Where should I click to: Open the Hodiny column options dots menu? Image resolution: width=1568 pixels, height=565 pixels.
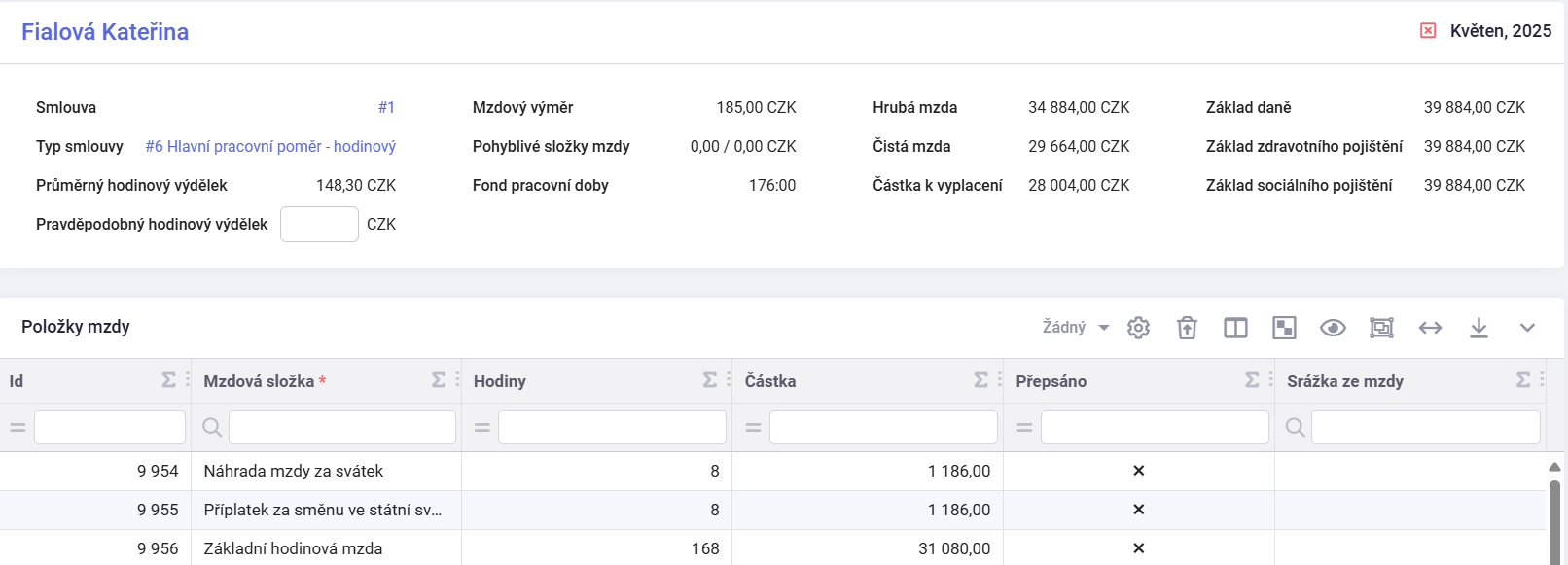click(729, 380)
